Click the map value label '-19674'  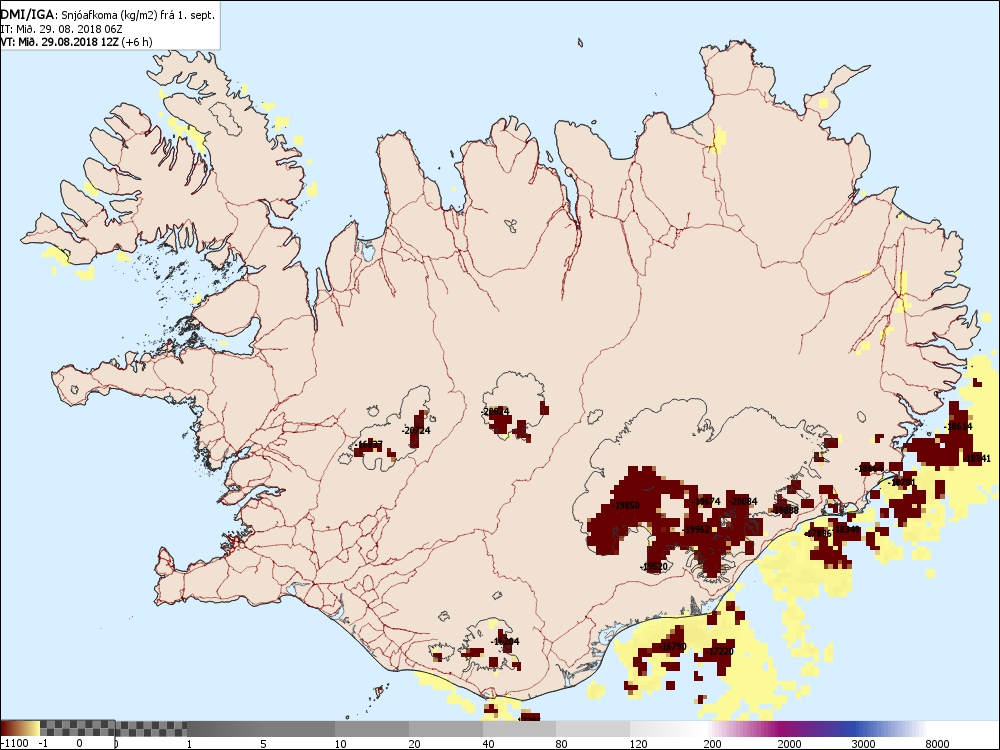[706, 502]
